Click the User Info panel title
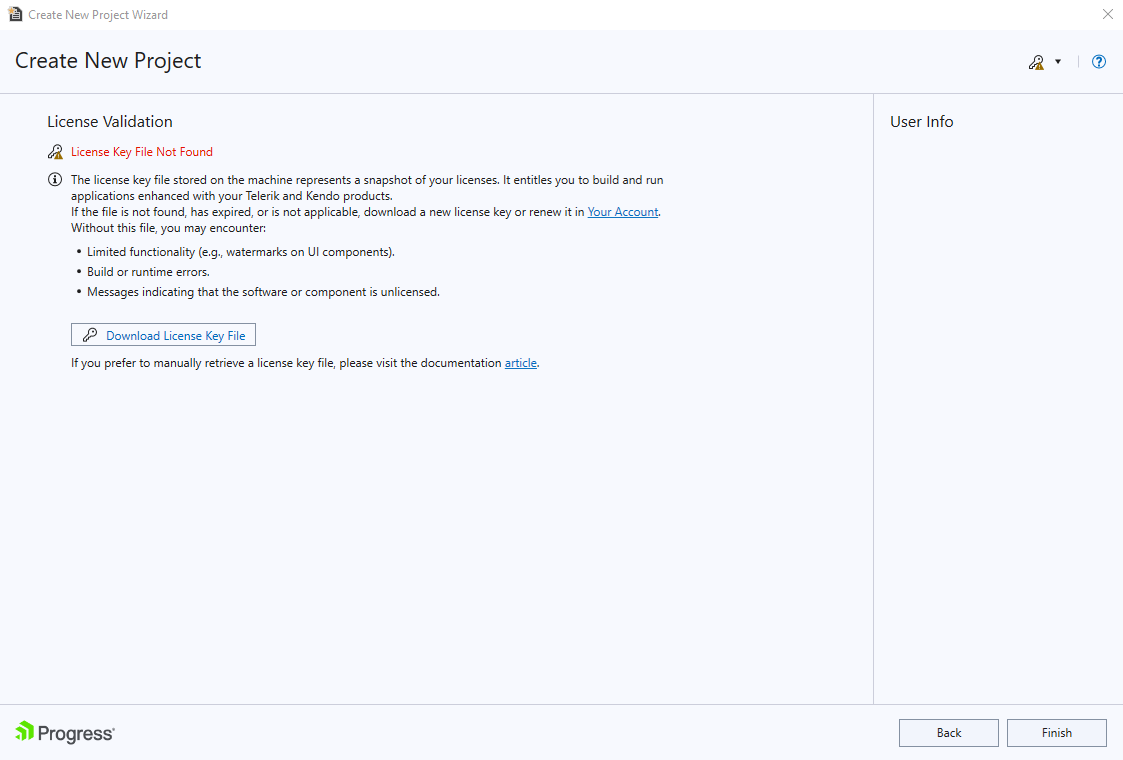This screenshot has height=760, width=1123. tap(921, 121)
